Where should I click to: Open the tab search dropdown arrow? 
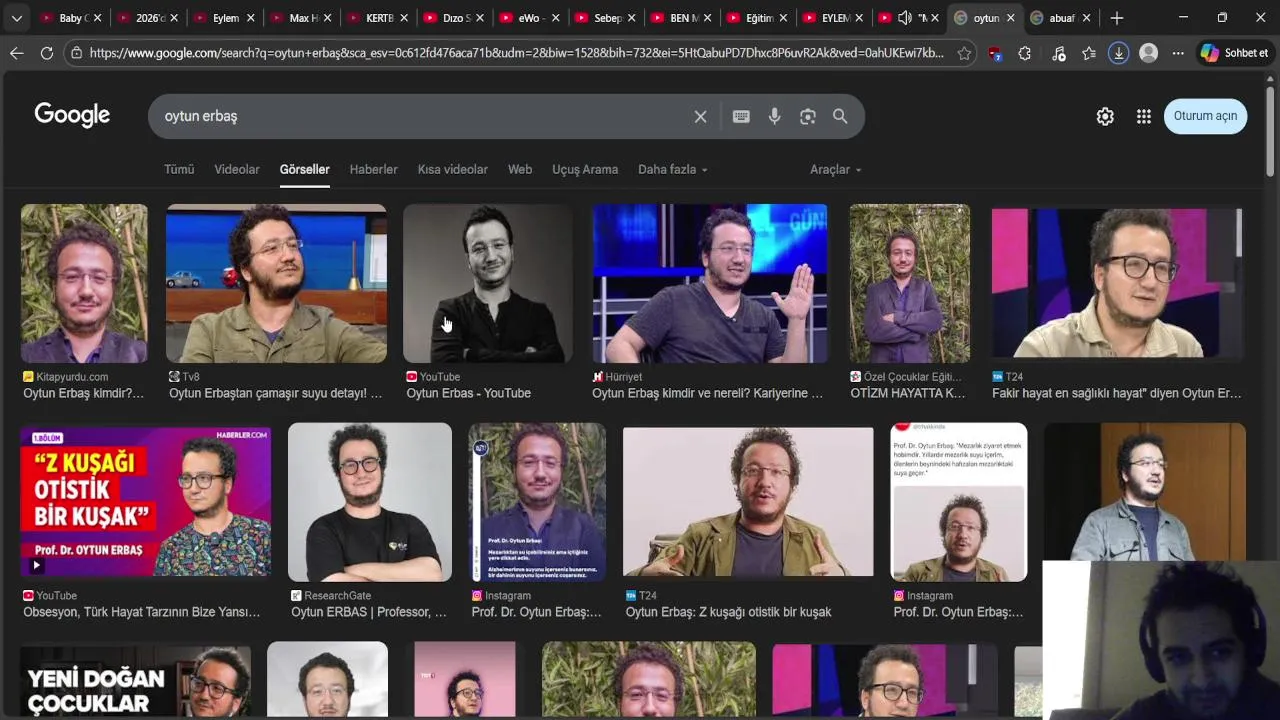pyautogui.click(x=16, y=18)
